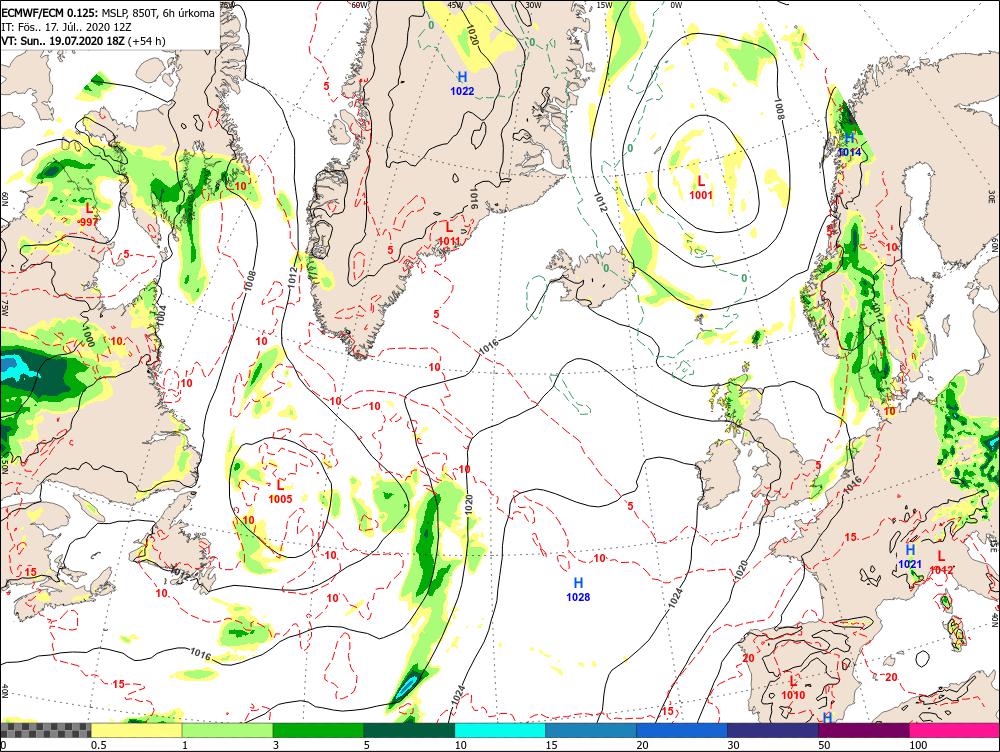Click the '30W' longitude label

point(534,4)
